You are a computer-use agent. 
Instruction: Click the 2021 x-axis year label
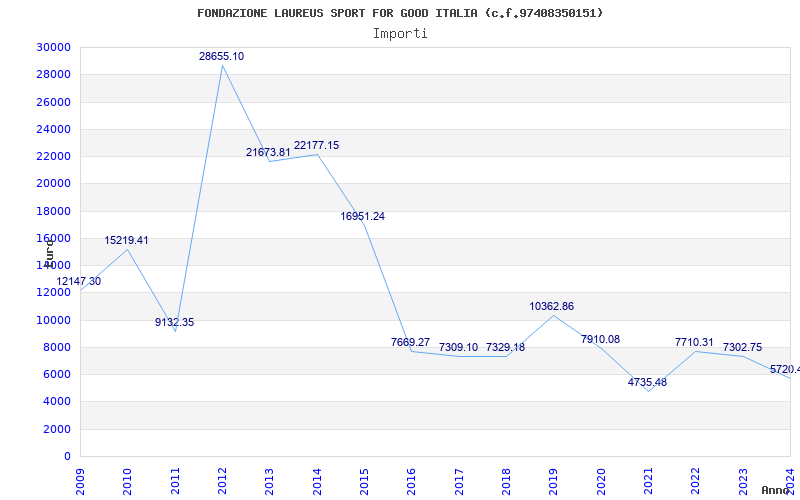pos(648,482)
